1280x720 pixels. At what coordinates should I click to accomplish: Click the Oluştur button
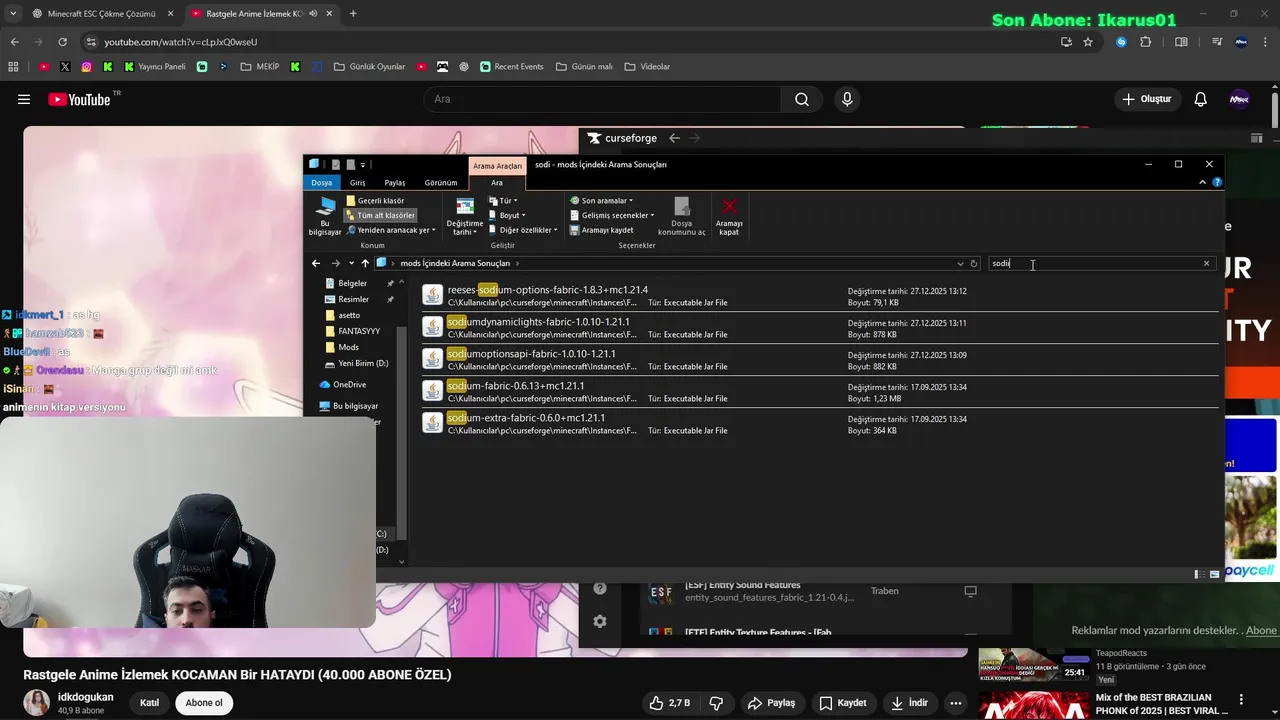coord(1146,99)
